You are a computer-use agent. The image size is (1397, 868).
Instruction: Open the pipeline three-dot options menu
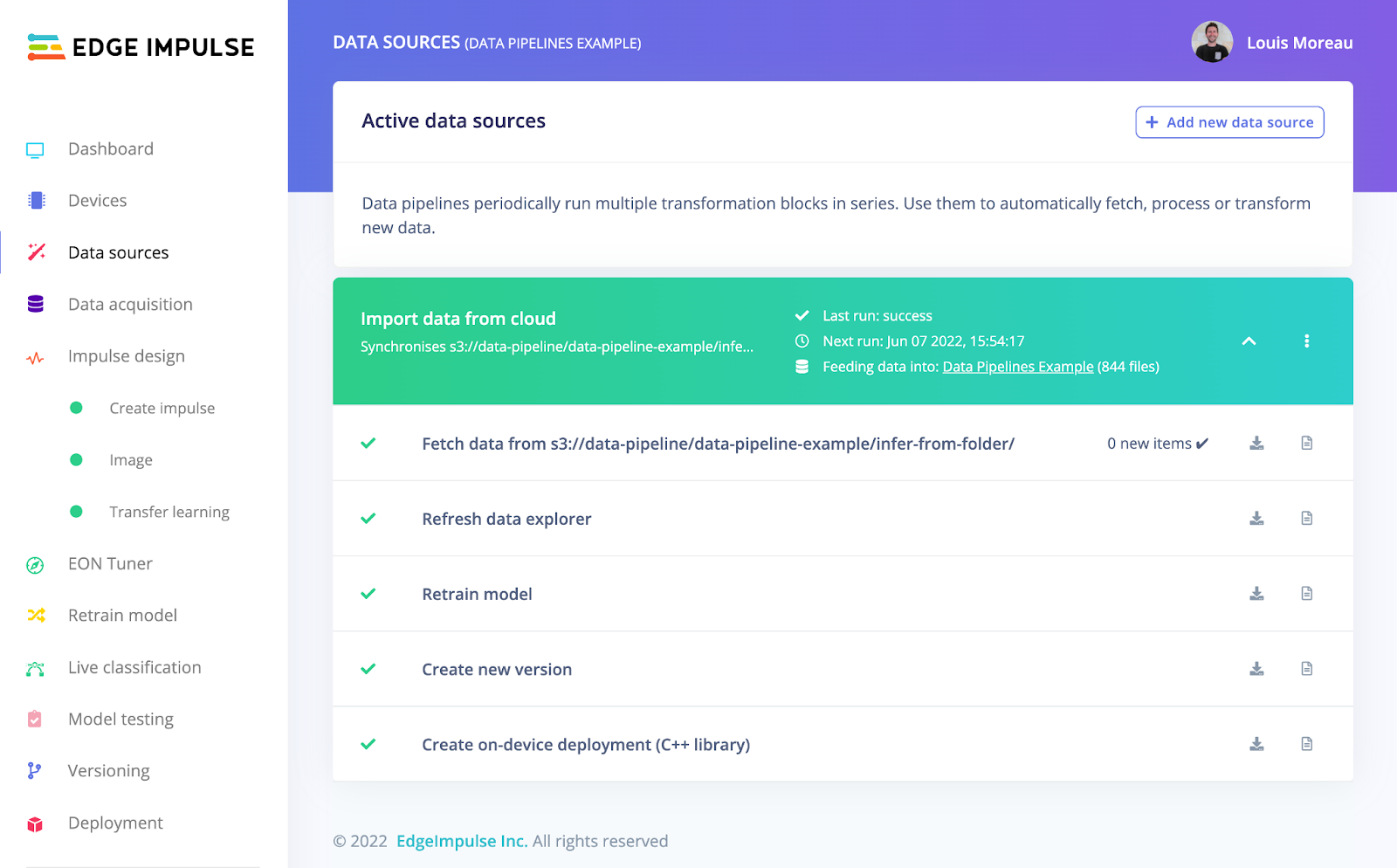point(1306,341)
